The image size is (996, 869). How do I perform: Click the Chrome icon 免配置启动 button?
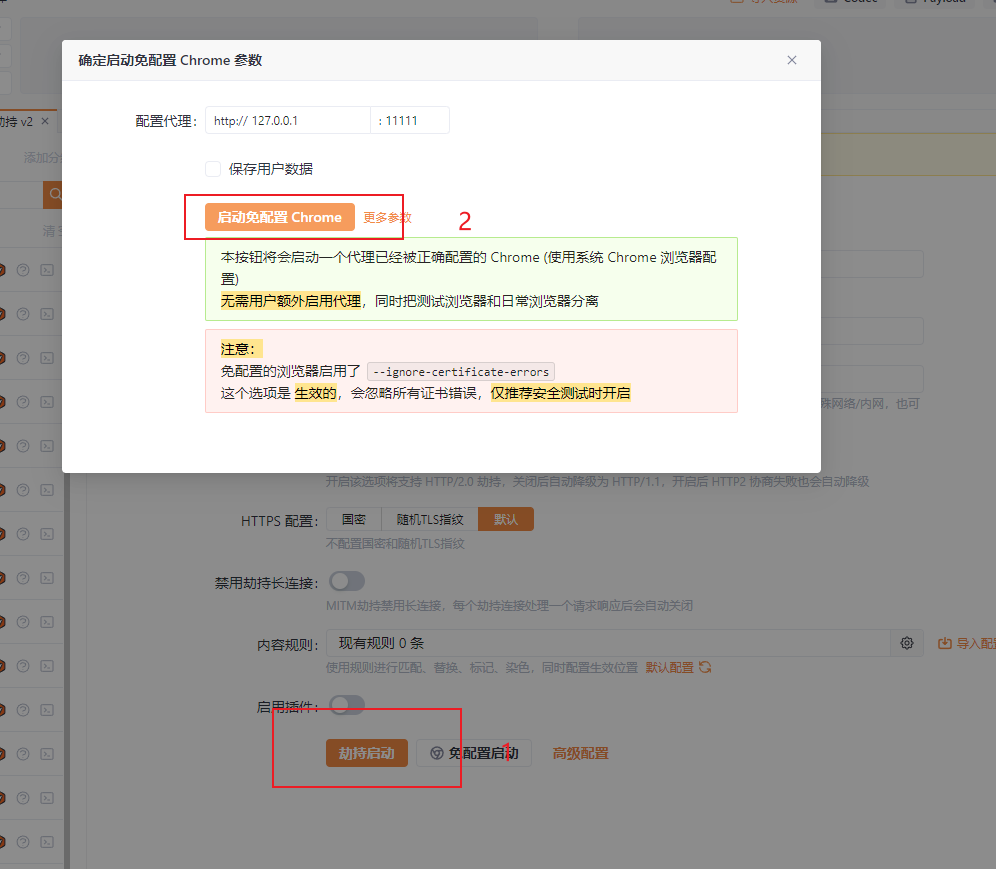tap(474, 753)
